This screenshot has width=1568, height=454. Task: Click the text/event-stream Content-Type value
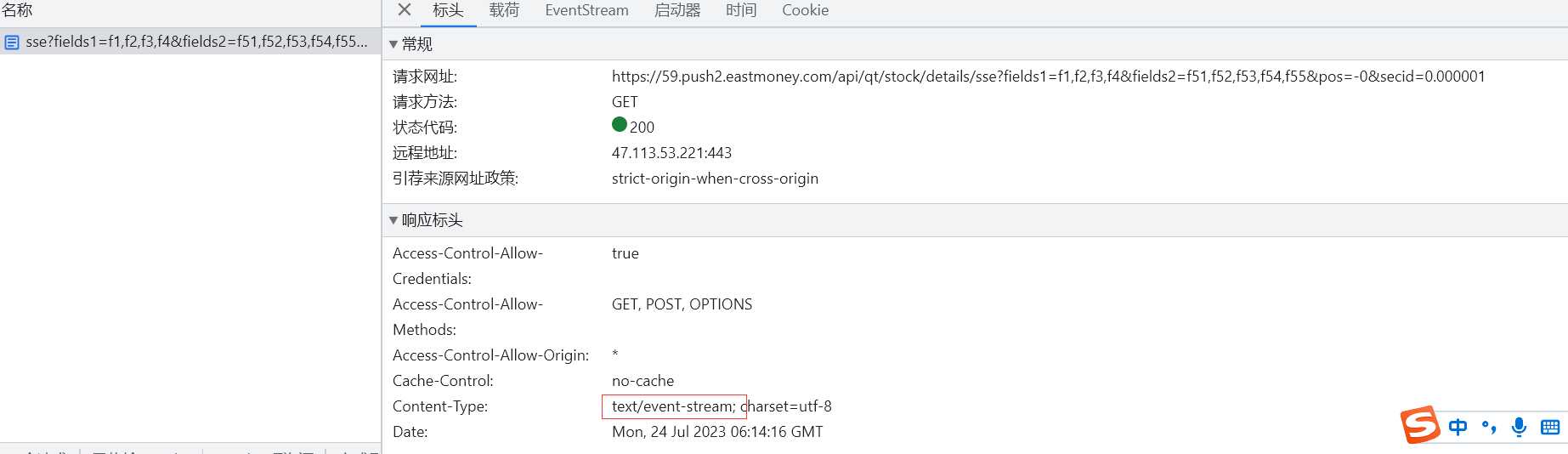(x=673, y=406)
